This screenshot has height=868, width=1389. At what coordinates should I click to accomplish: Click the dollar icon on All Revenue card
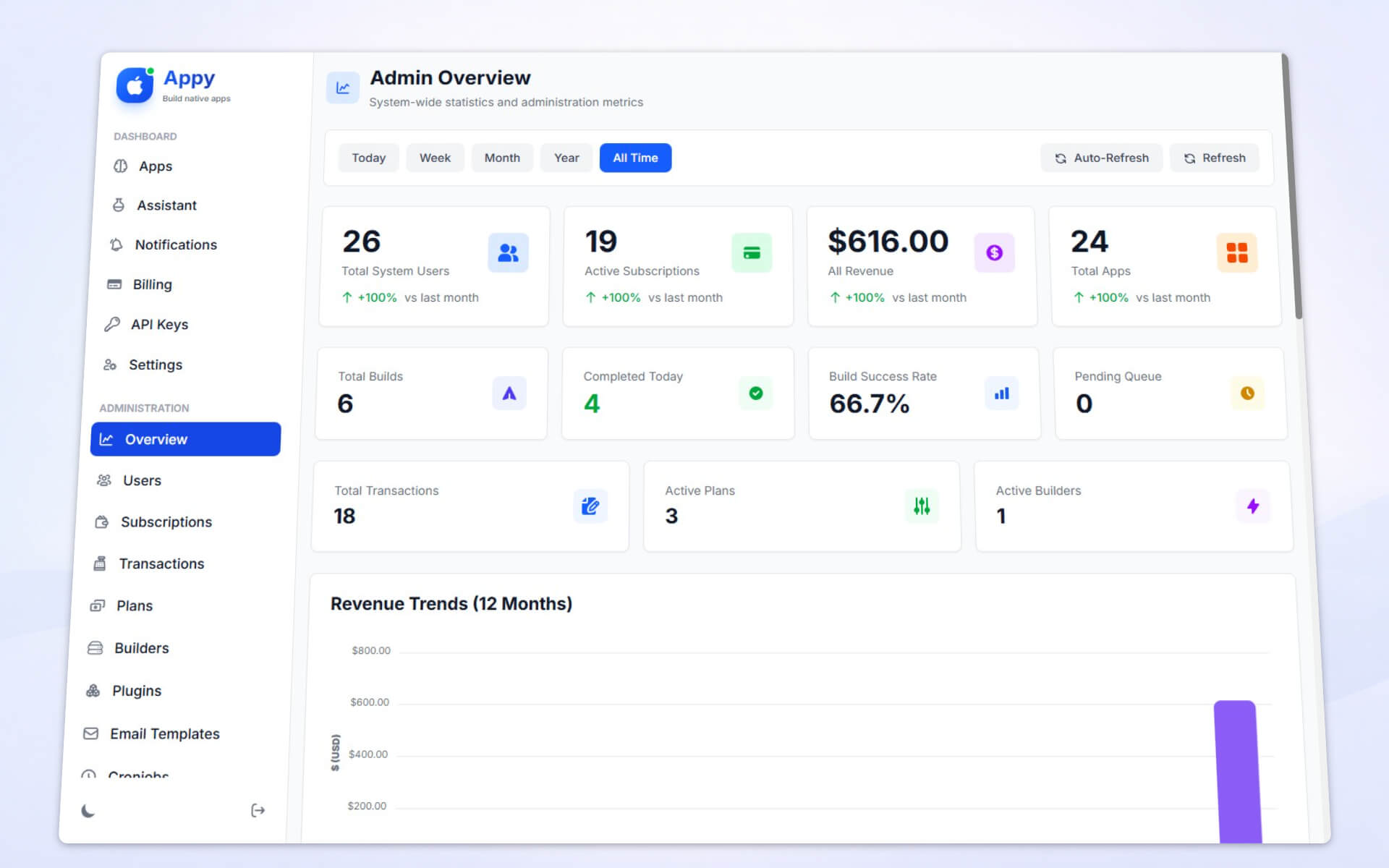(995, 252)
